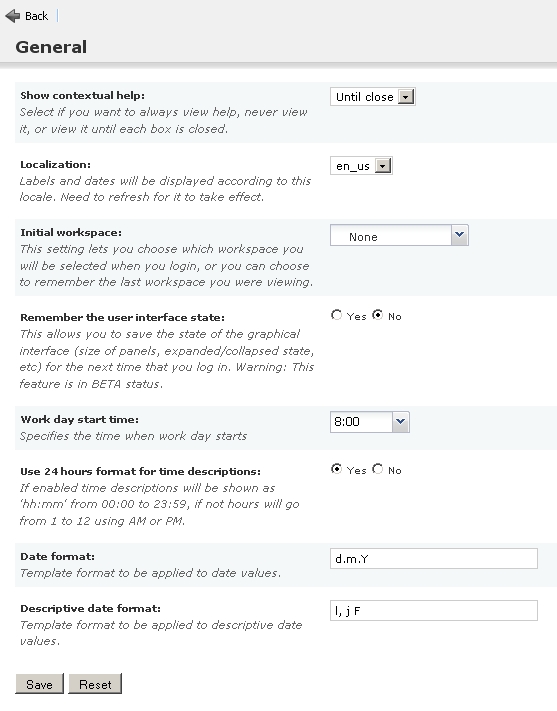Image resolution: width=557 pixels, height=711 pixels.
Task: Click the Date format d.m.Y field
Action: (x=434, y=559)
